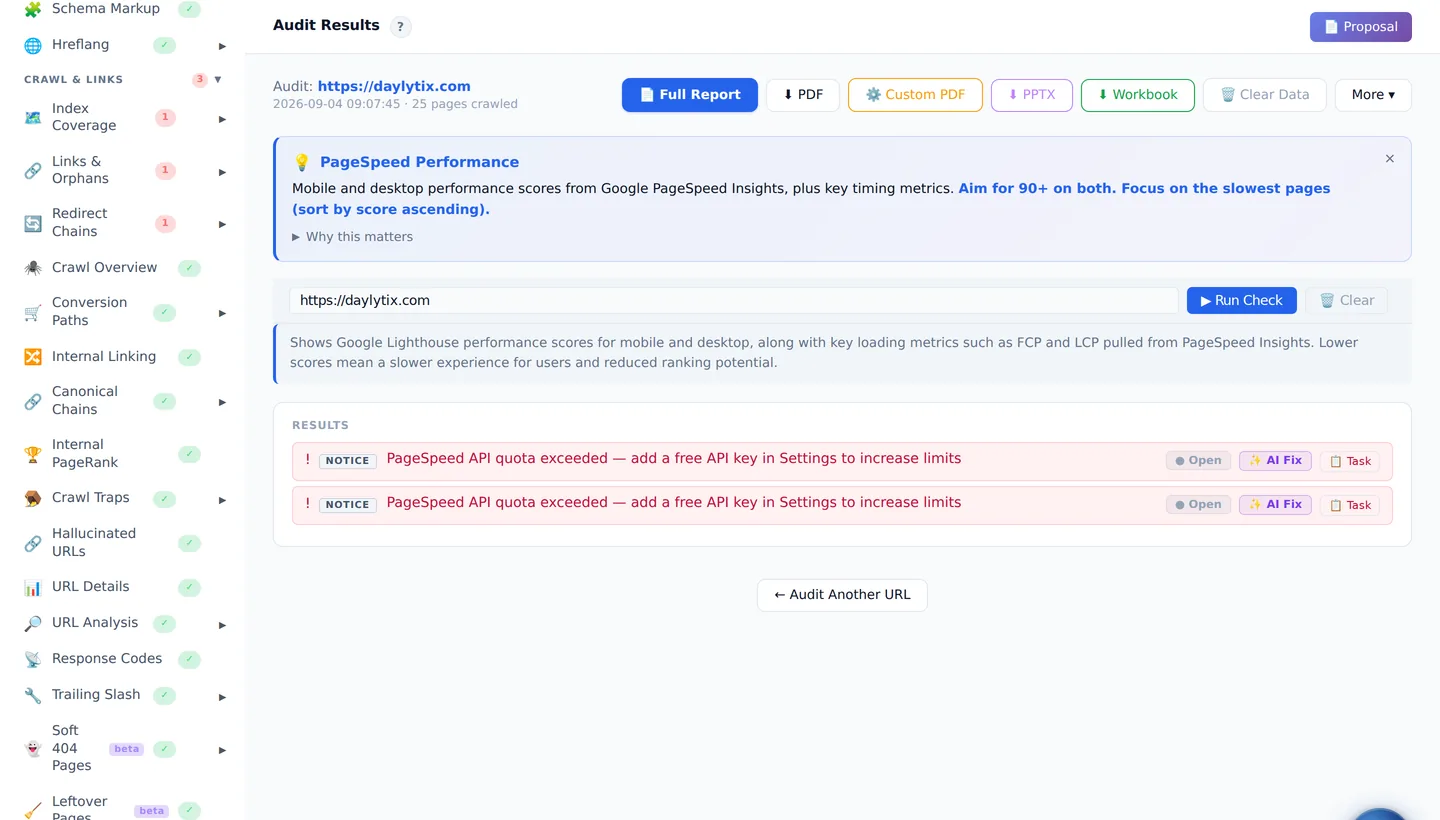Click the URL Details bar chart icon
The width and height of the screenshot is (1440, 820).
[33, 587]
